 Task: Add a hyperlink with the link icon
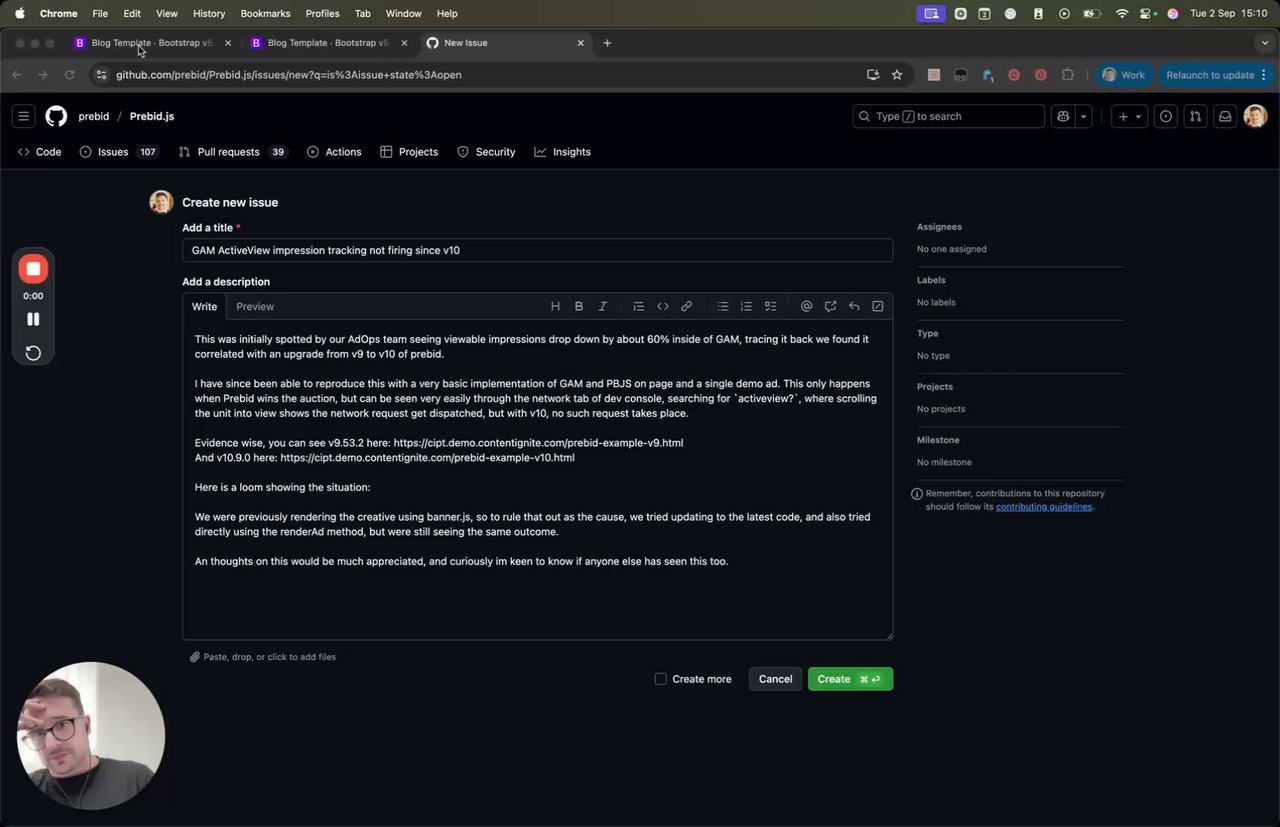coord(687,306)
